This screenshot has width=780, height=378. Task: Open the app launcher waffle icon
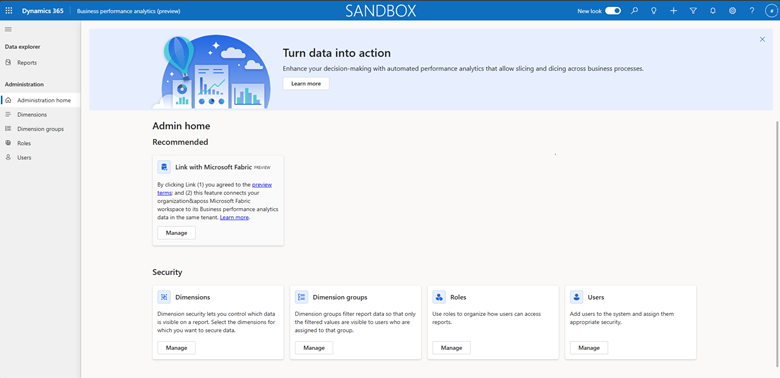click(8, 10)
